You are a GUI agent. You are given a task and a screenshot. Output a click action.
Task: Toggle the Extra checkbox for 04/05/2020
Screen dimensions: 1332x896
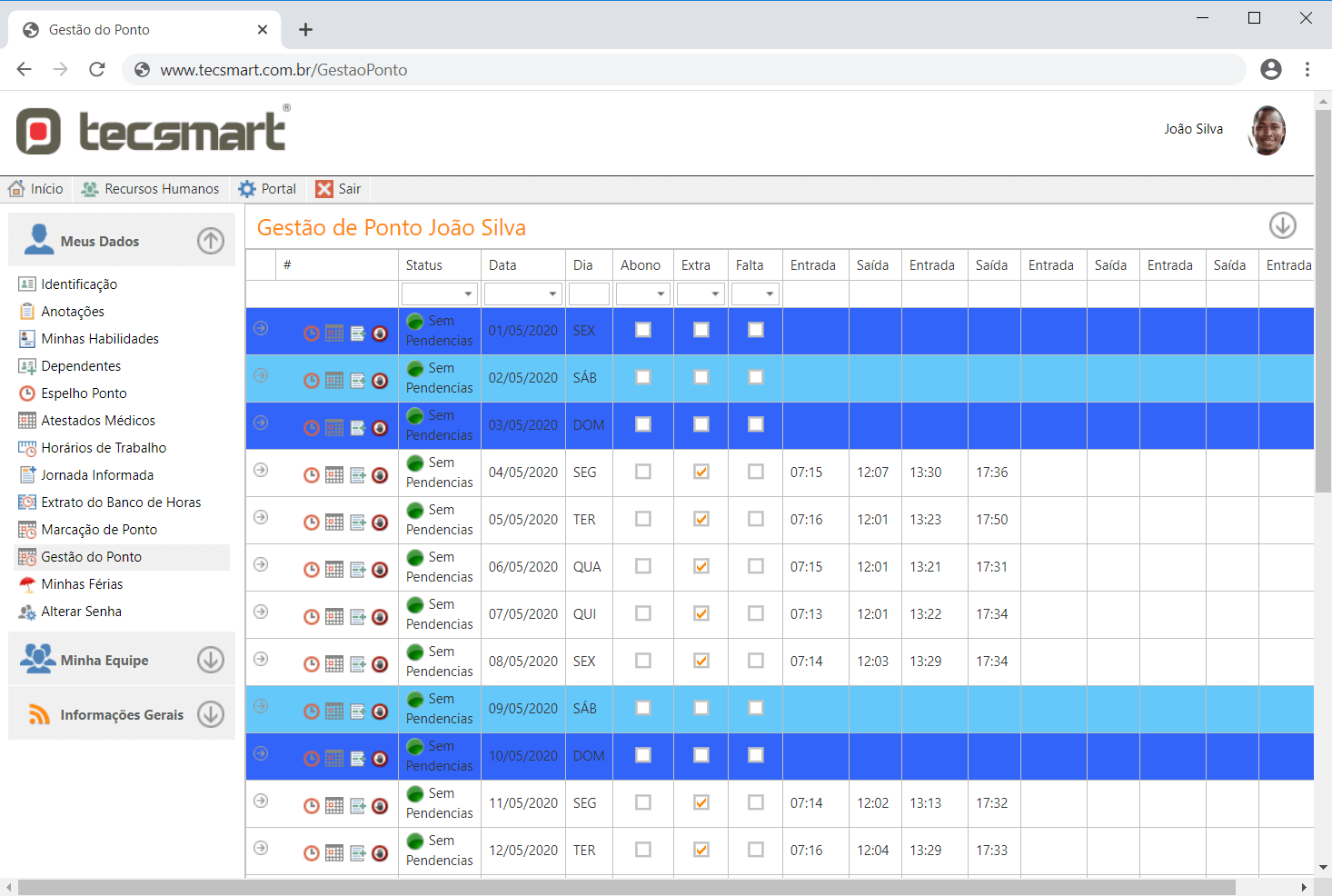coord(701,472)
